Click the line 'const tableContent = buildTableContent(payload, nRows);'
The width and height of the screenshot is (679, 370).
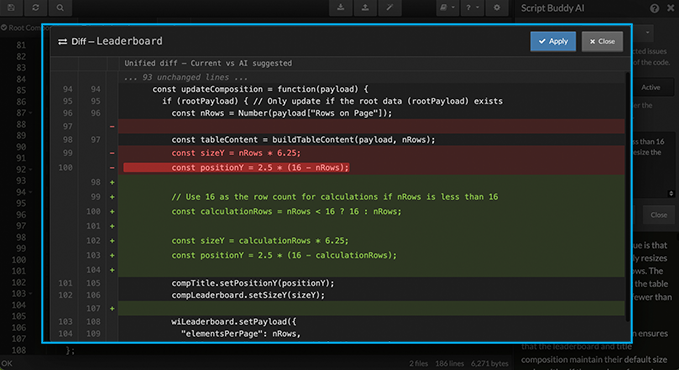303,140
